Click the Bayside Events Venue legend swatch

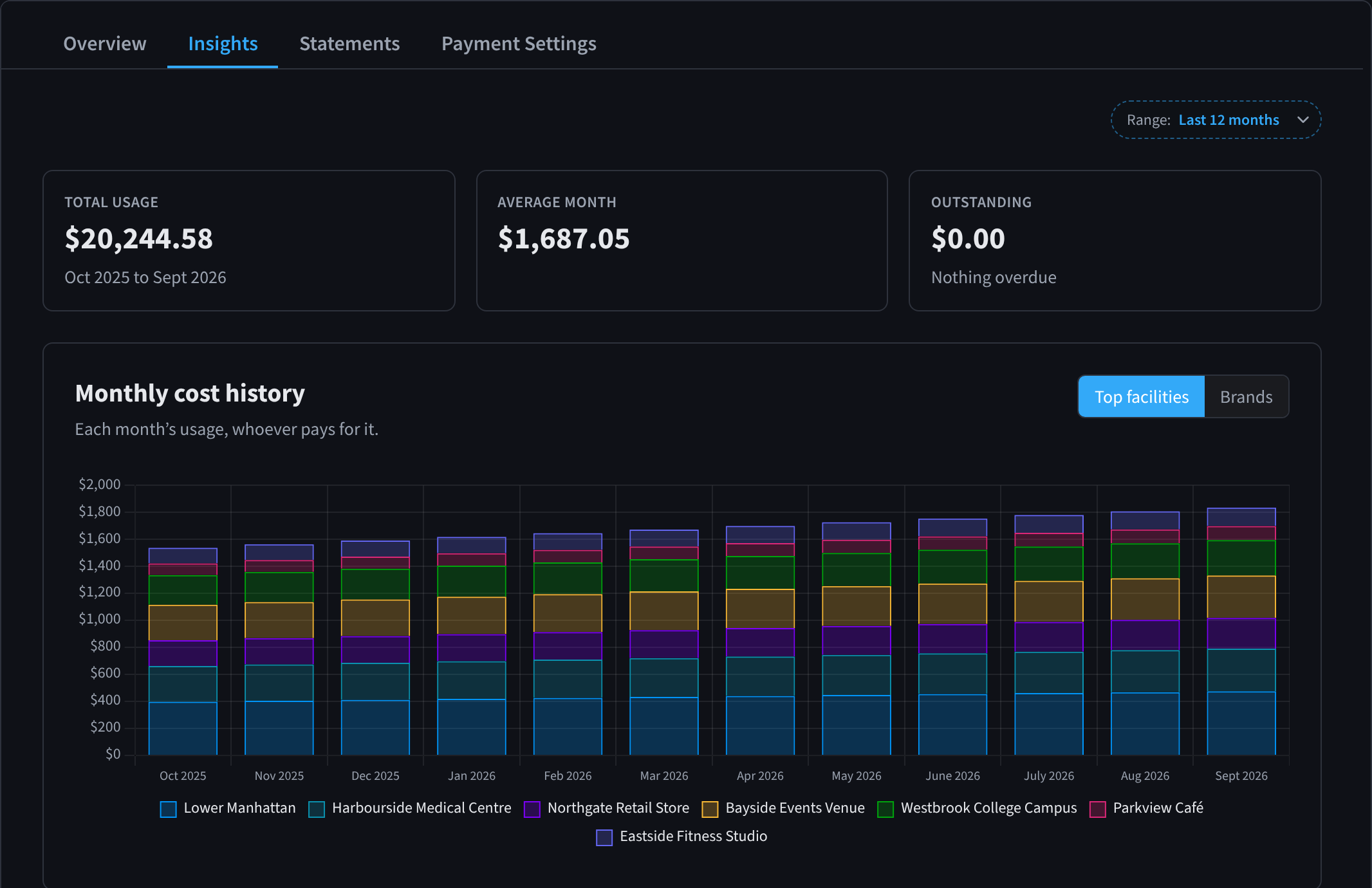[710, 809]
